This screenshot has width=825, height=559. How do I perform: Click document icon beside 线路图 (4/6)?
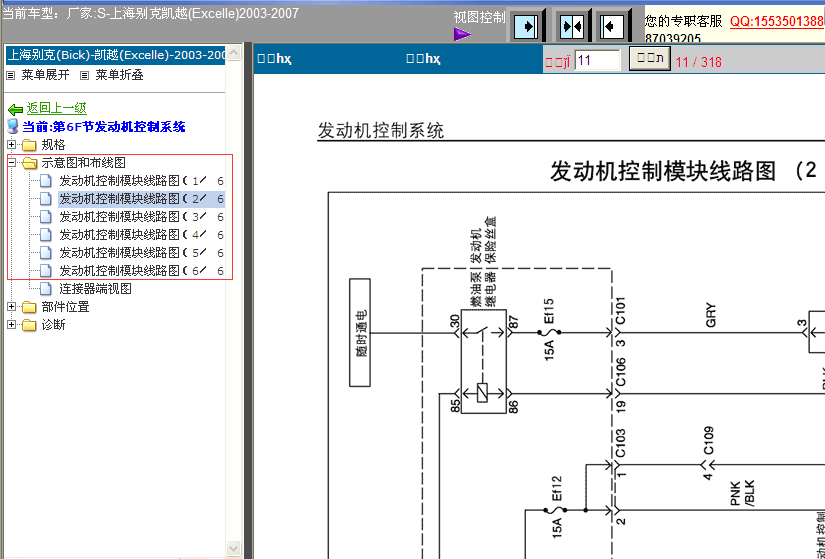pos(46,235)
